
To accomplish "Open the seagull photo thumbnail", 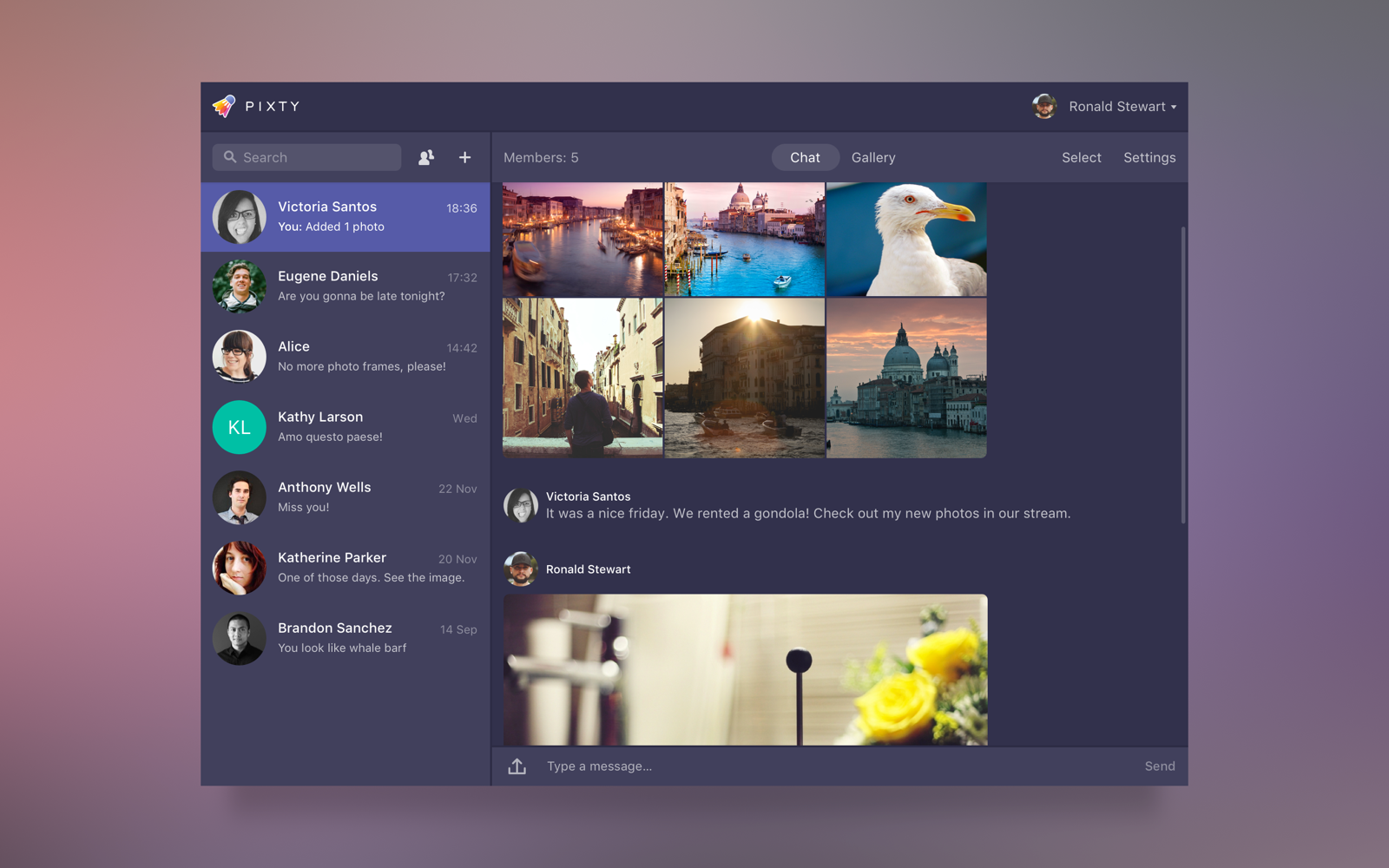I will (x=906, y=240).
